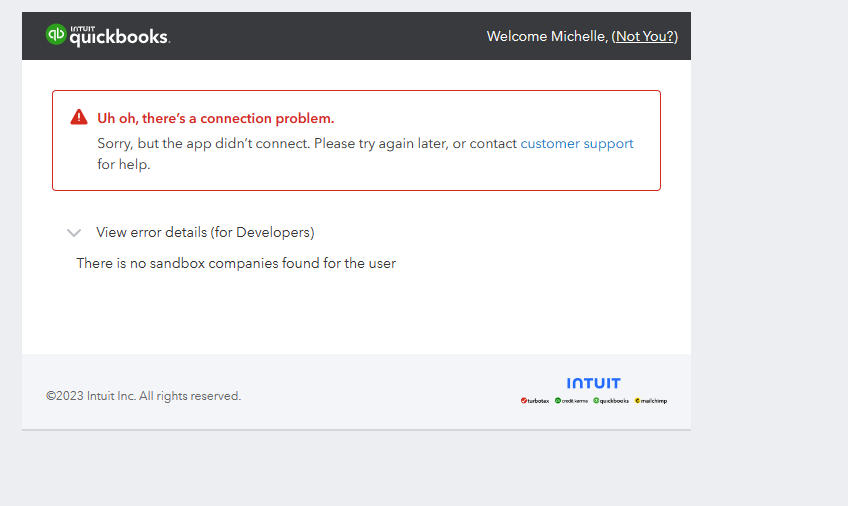
Task: Click the Not You? link
Action: point(645,36)
